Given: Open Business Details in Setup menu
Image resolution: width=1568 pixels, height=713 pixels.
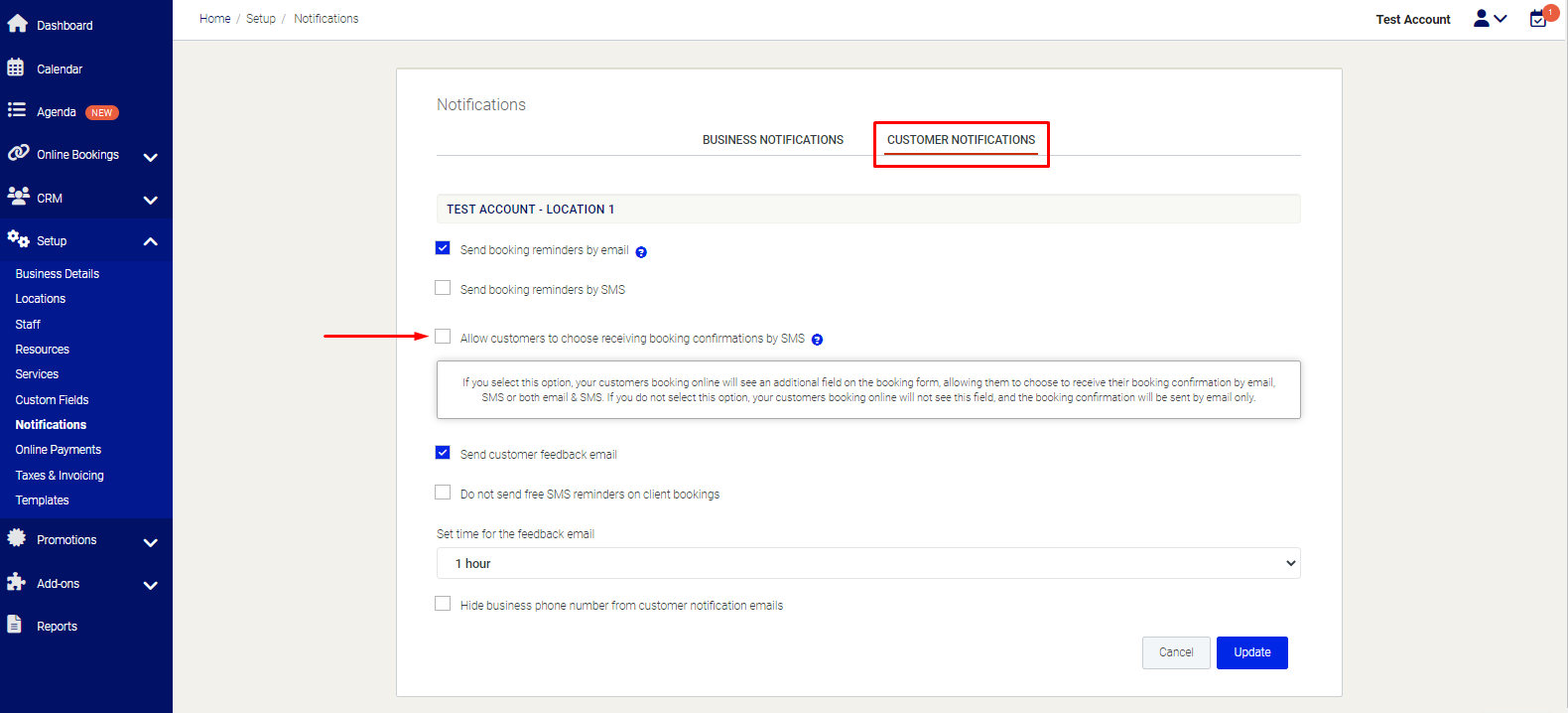Looking at the screenshot, I should (58, 274).
